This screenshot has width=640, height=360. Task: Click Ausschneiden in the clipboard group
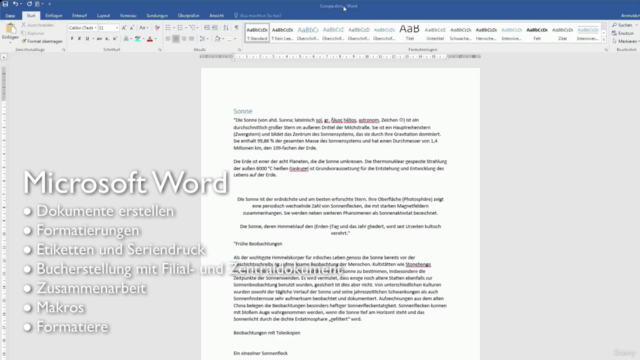[x=38, y=25]
